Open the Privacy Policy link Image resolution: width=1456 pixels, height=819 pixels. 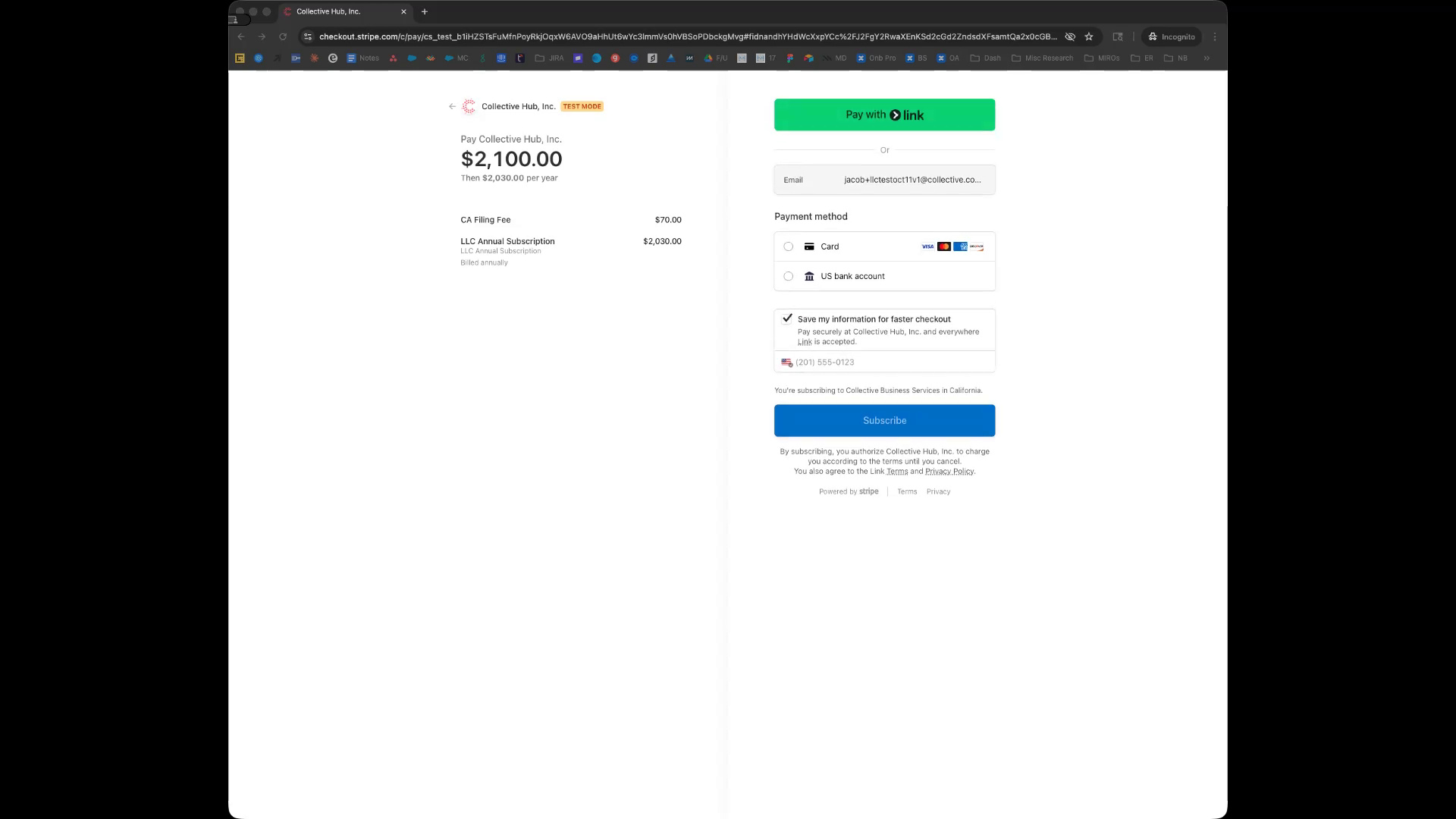tap(949, 472)
